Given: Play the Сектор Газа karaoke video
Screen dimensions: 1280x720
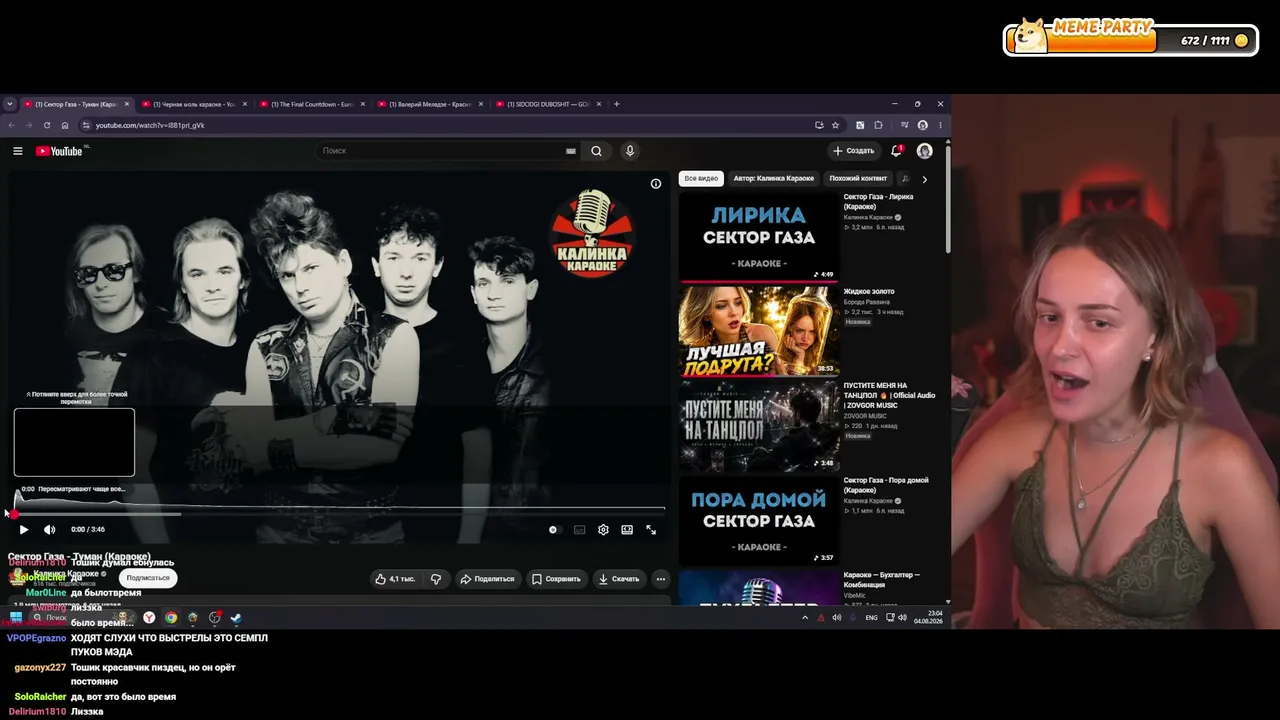Looking at the screenshot, I should click(24, 529).
